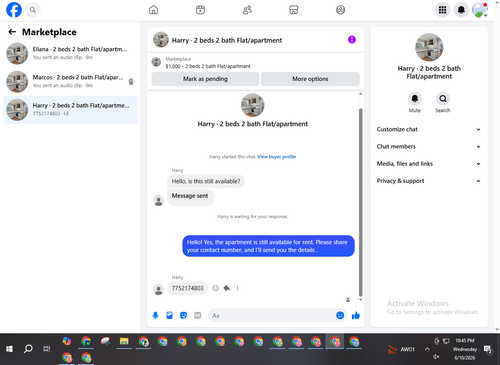The width and height of the screenshot is (500, 365).
Task: Open the Windows notification center
Action: pyautogui.click(x=488, y=349)
